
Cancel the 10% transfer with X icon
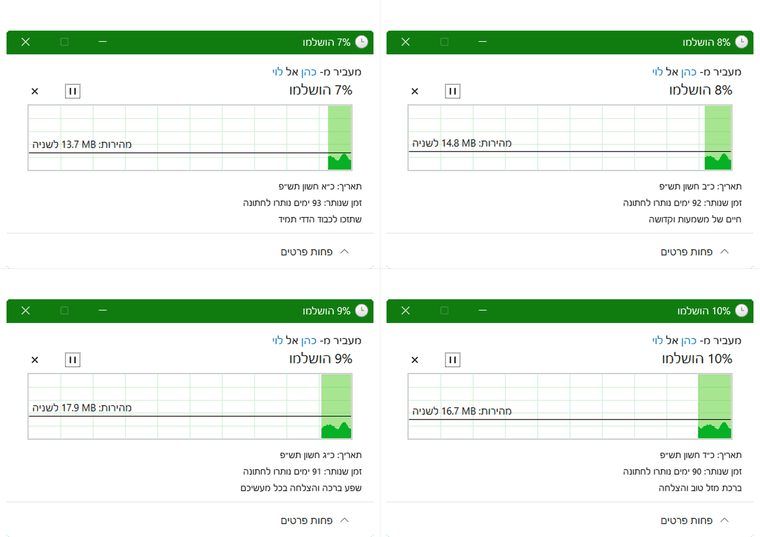tap(415, 359)
